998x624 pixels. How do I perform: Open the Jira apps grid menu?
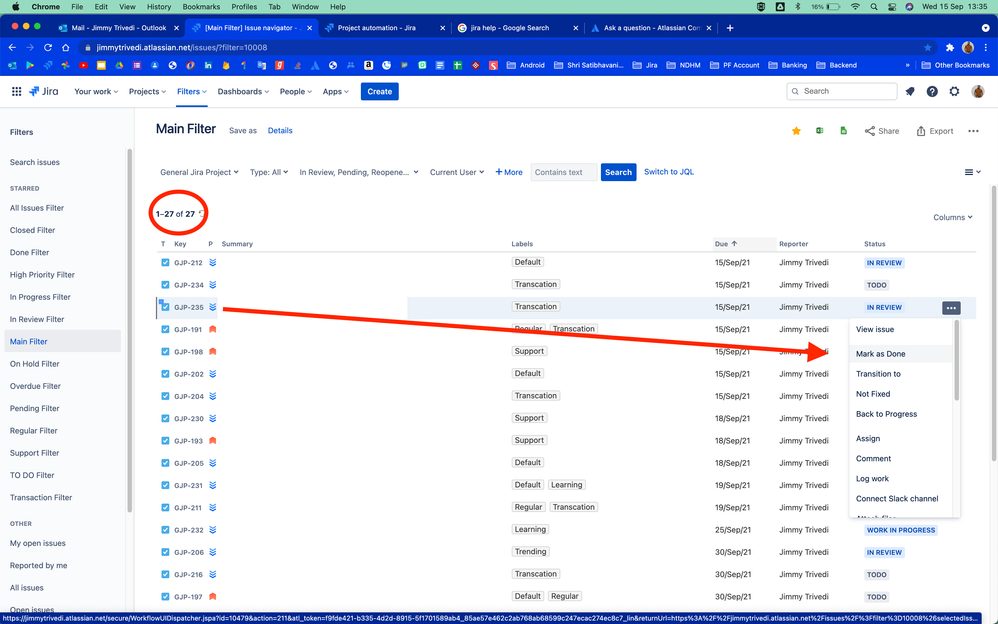point(16,91)
